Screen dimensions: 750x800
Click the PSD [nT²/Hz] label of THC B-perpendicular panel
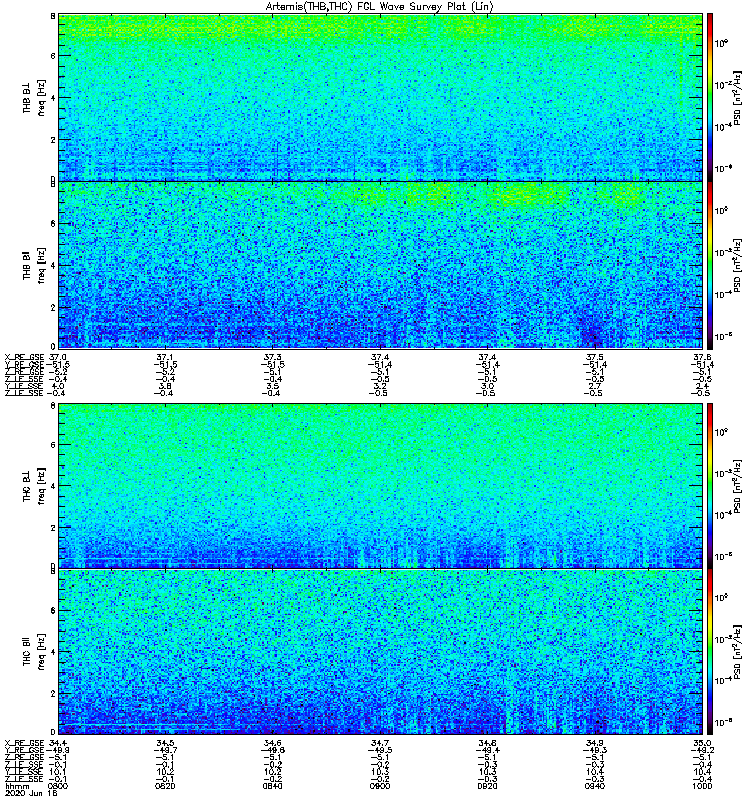click(x=738, y=485)
